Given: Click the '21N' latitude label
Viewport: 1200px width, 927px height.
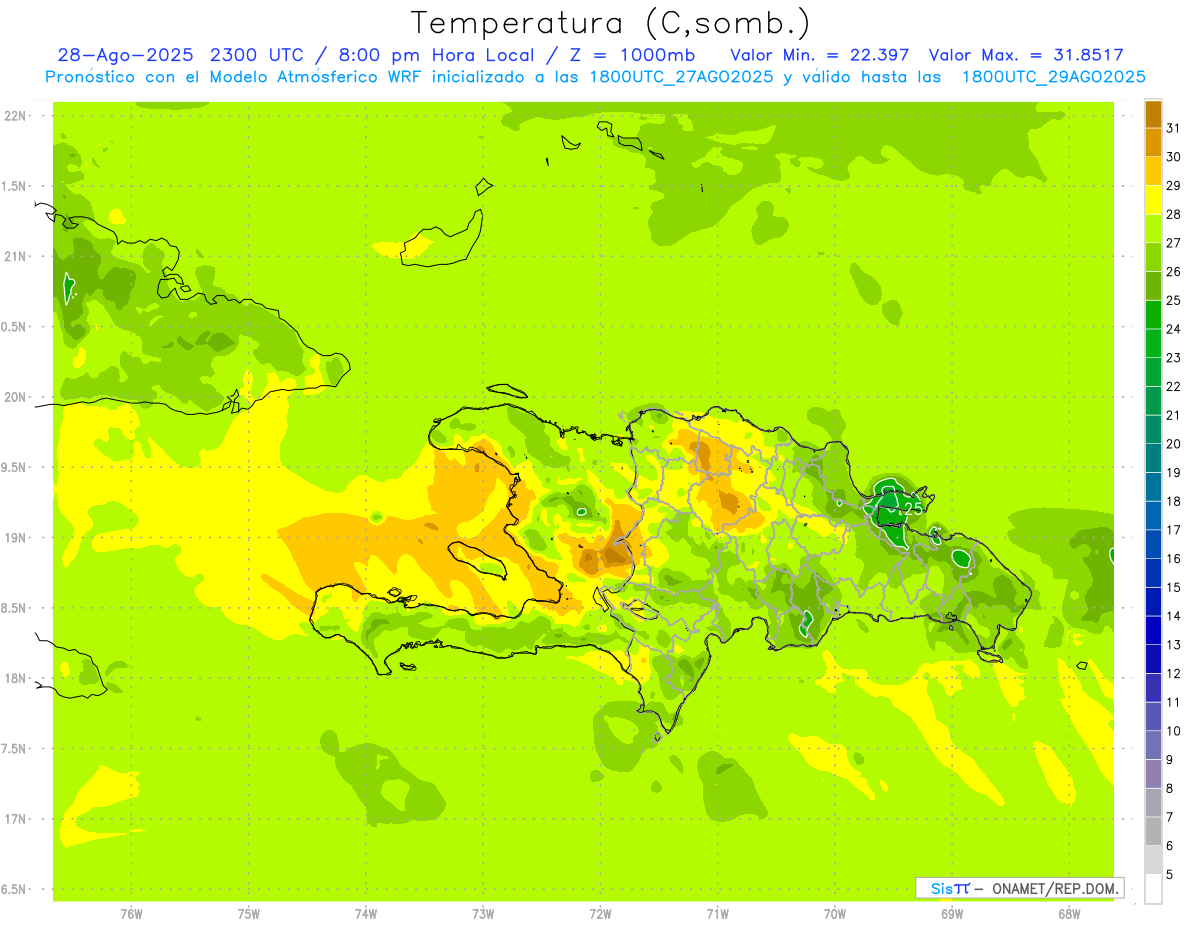Looking at the screenshot, I should [16, 257].
